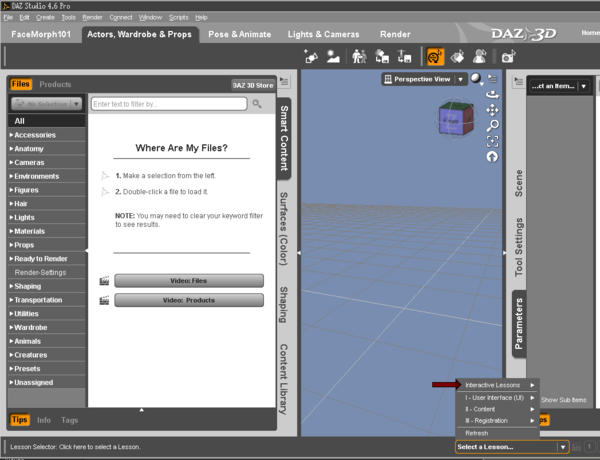Click the sun and landscape environment icon
Screen dimensions: 600x460
pyautogui.click(x=333, y=57)
